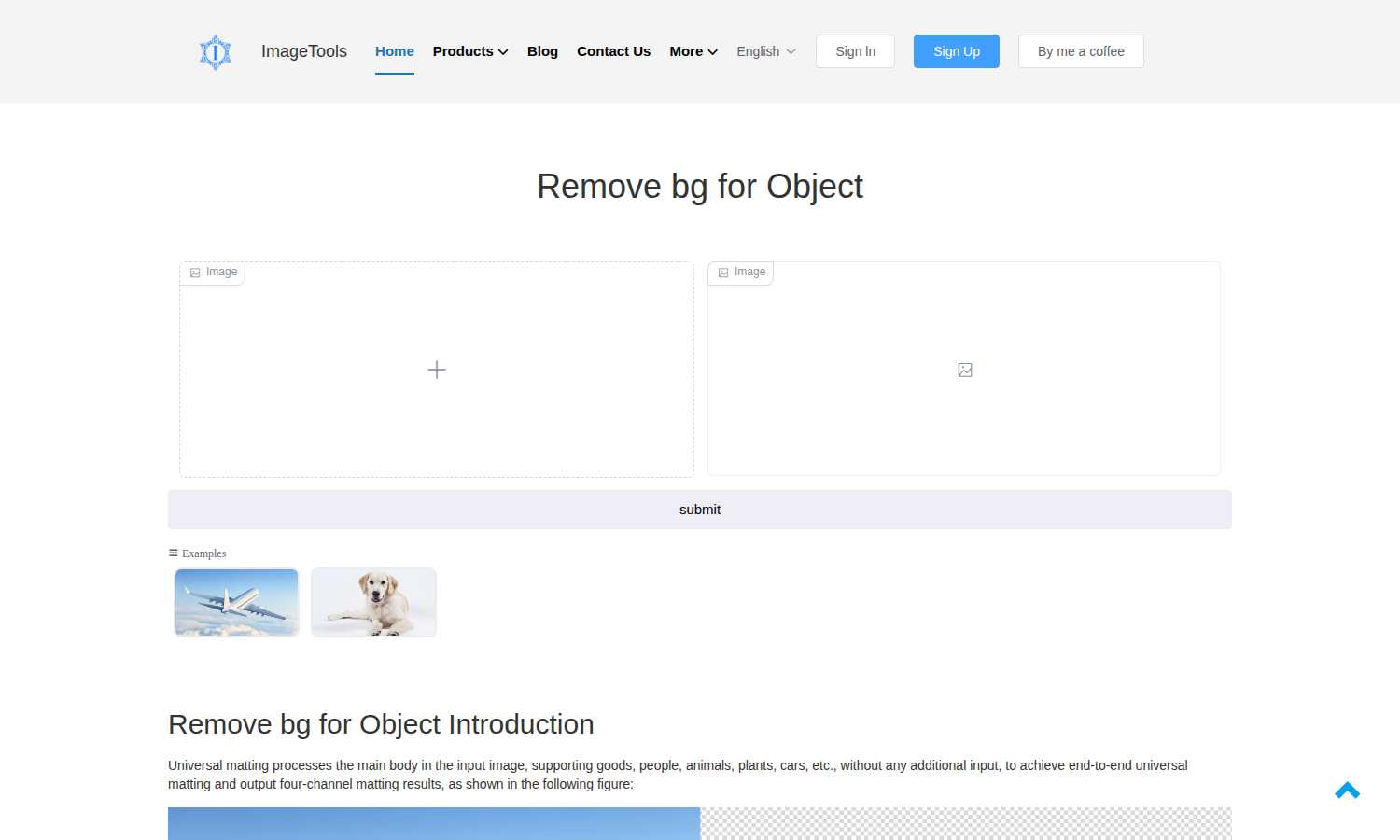Click the plus icon to upload image
Screen dimensions: 1400x840
(437, 370)
